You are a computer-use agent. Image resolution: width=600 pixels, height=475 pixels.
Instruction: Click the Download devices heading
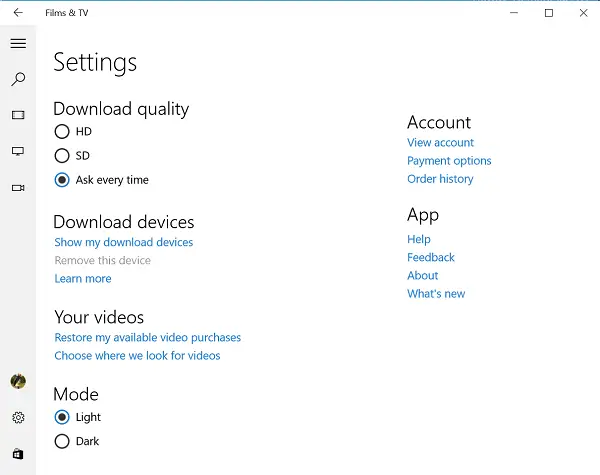[x=124, y=222]
